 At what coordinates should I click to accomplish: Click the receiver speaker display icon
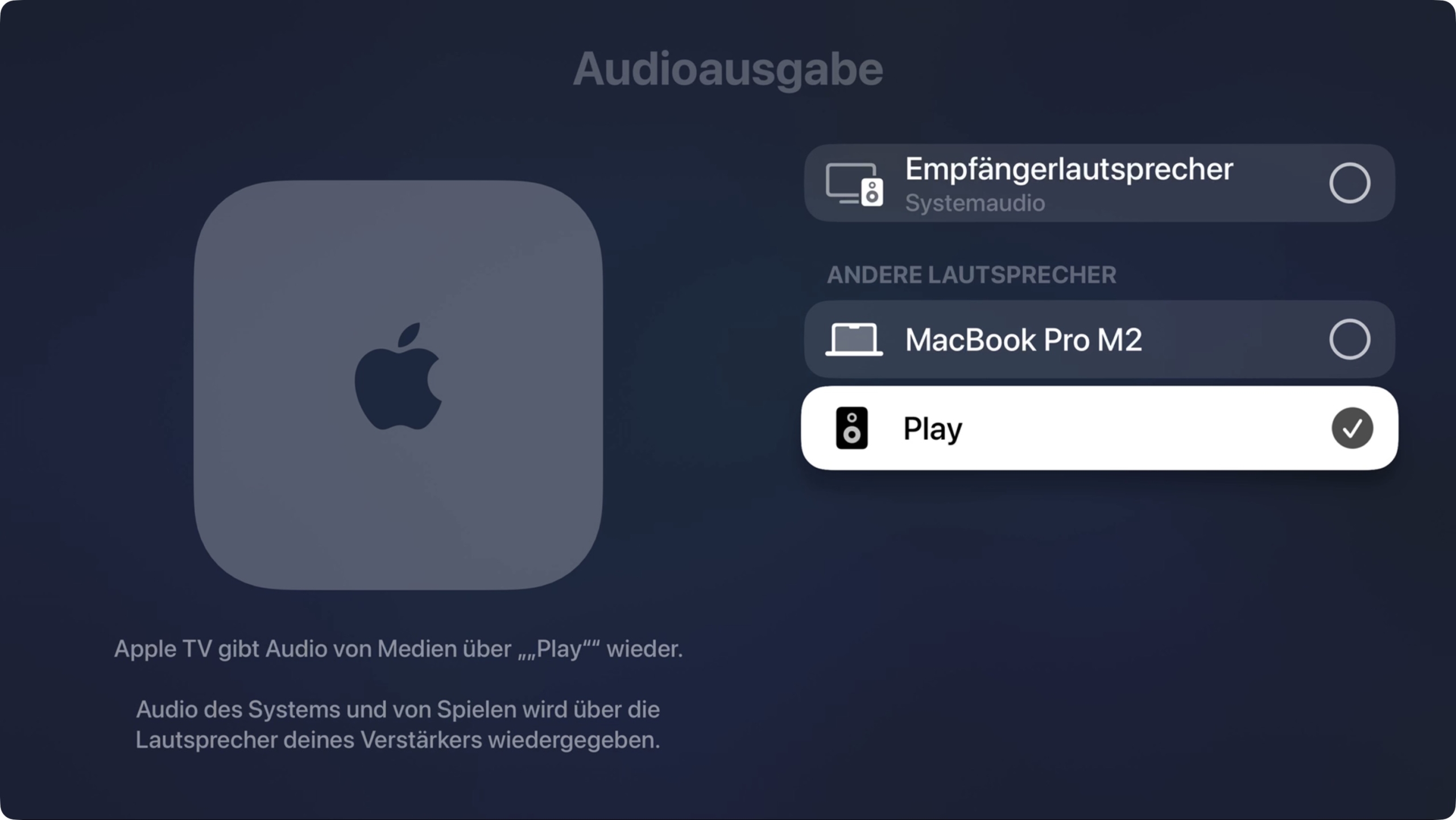(854, 184)
